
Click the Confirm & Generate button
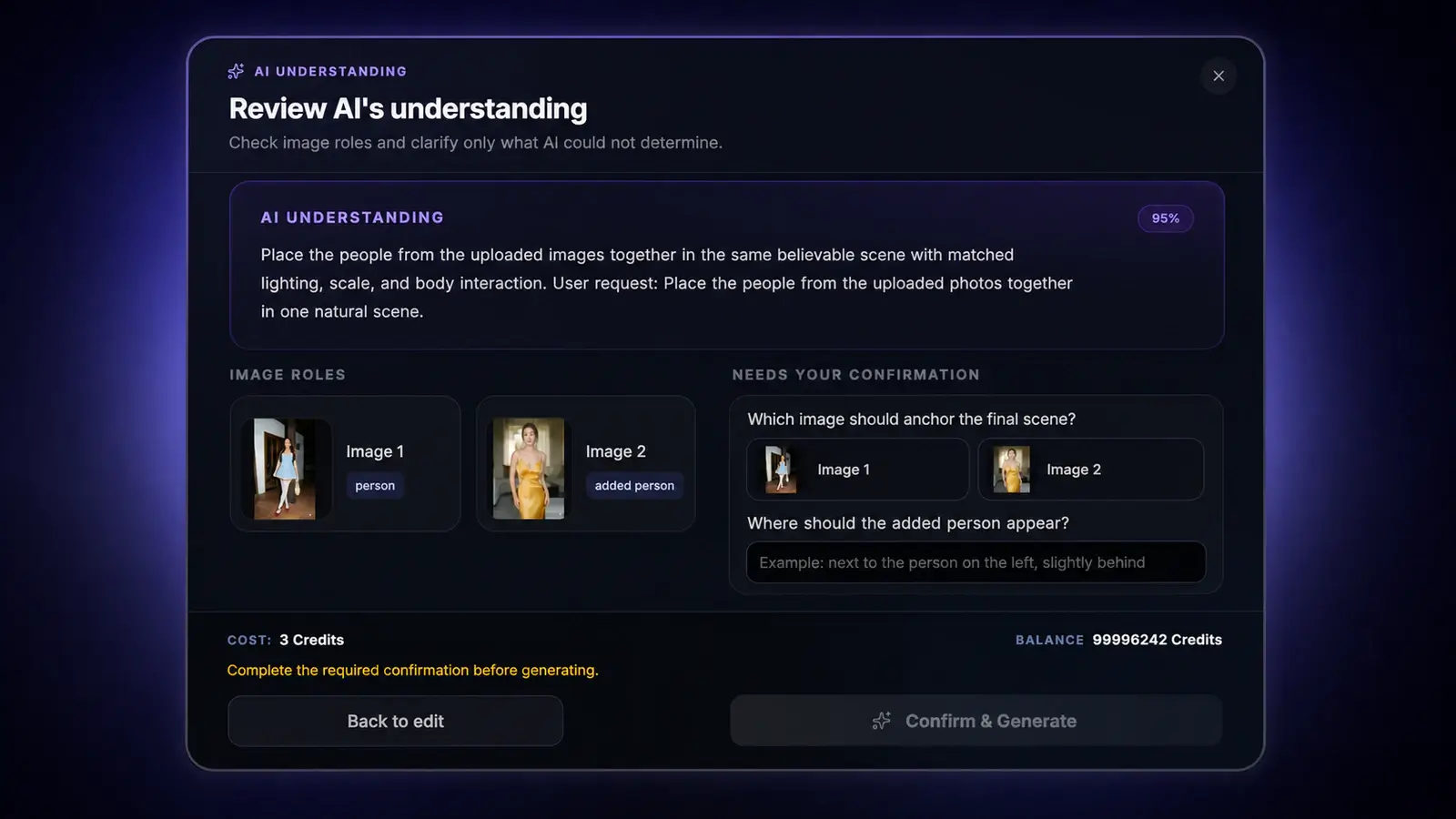976,721
